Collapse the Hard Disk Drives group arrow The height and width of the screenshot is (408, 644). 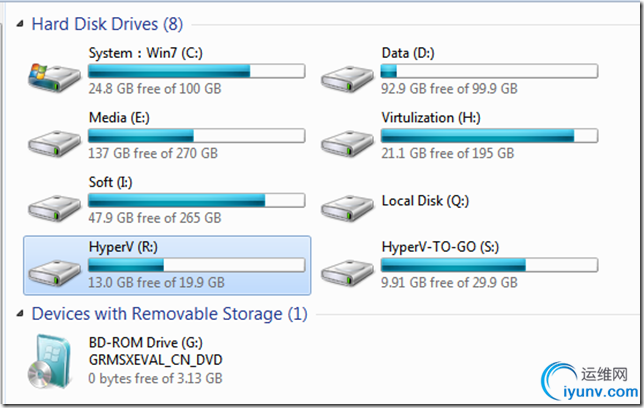[x=20, y=24]
